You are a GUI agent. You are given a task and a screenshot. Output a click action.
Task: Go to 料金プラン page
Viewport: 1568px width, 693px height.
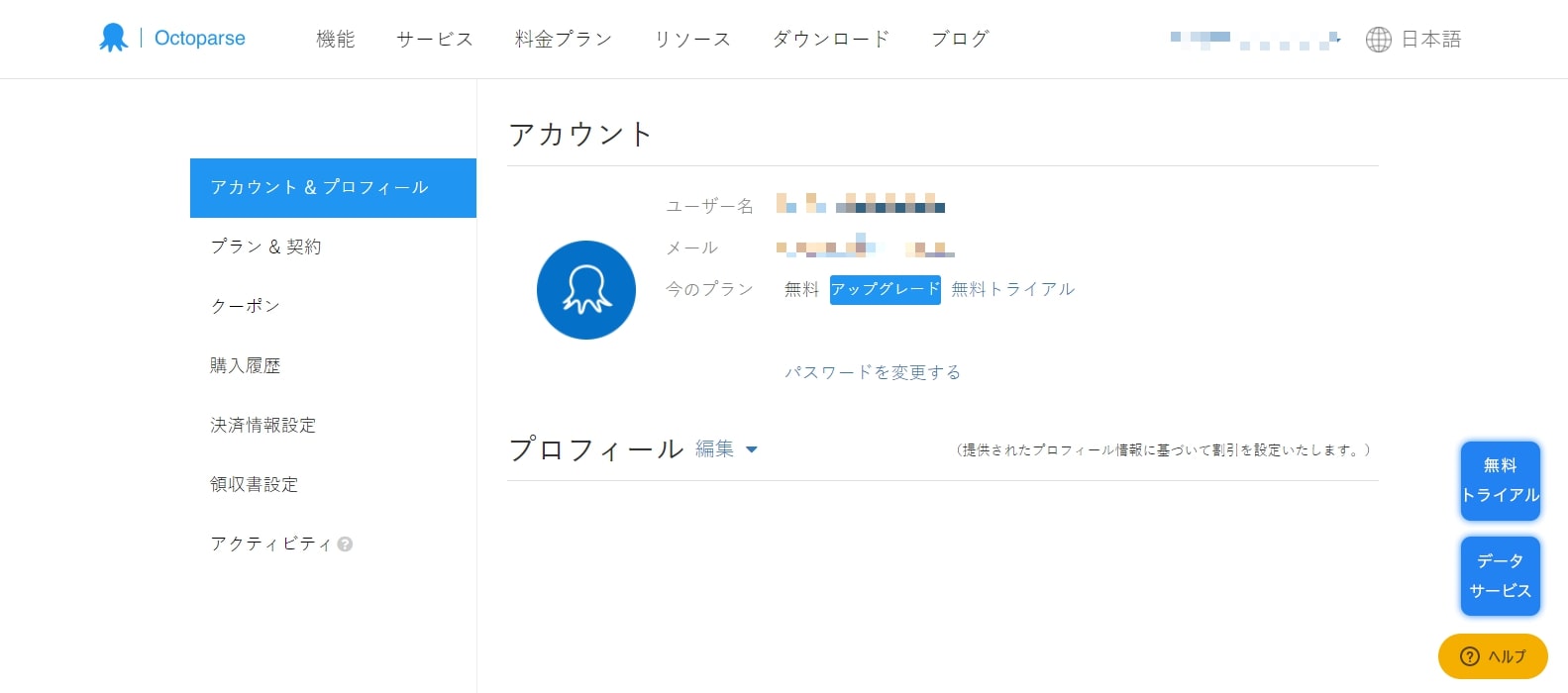coord(564,40)
